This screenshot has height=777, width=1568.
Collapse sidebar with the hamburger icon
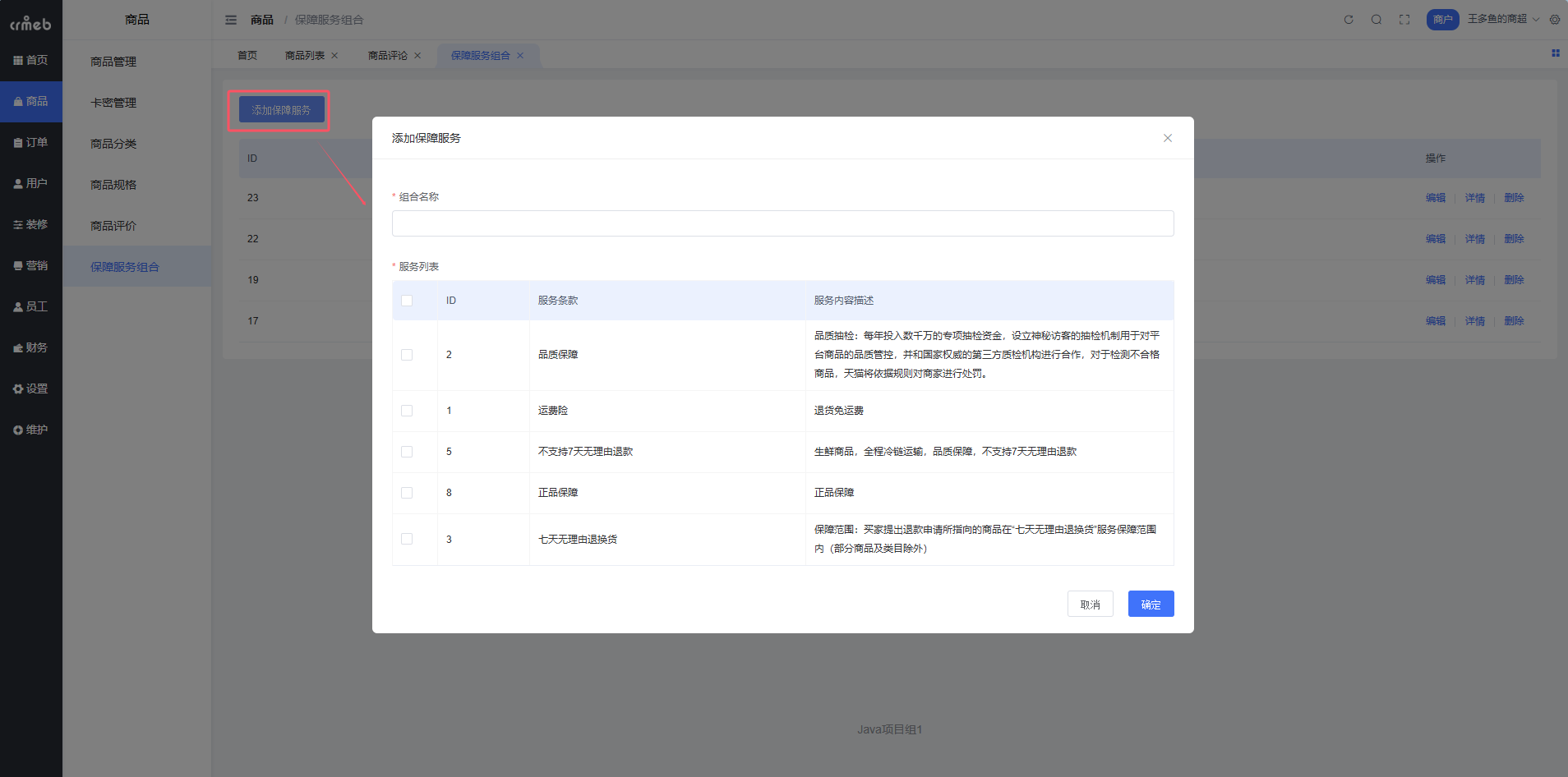point(231,20)
